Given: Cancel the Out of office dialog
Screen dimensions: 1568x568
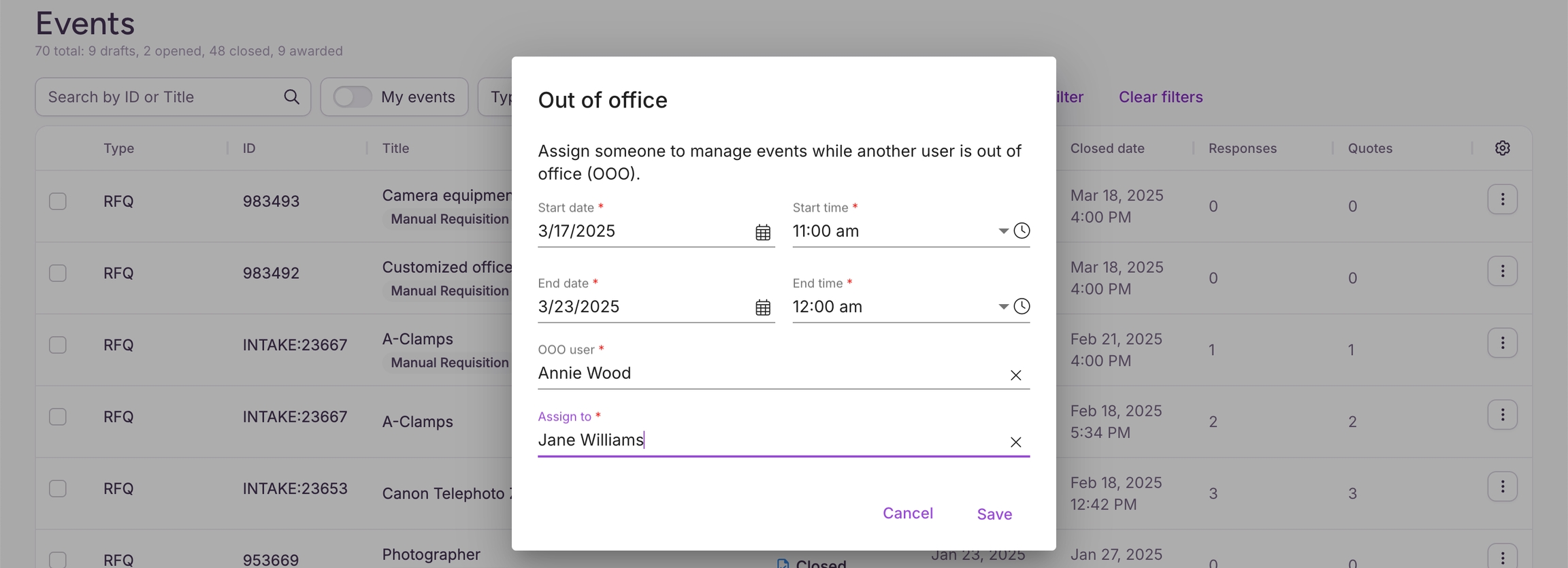Looking at the screenshot, I should pyautogui.click(x=907, y=514).
